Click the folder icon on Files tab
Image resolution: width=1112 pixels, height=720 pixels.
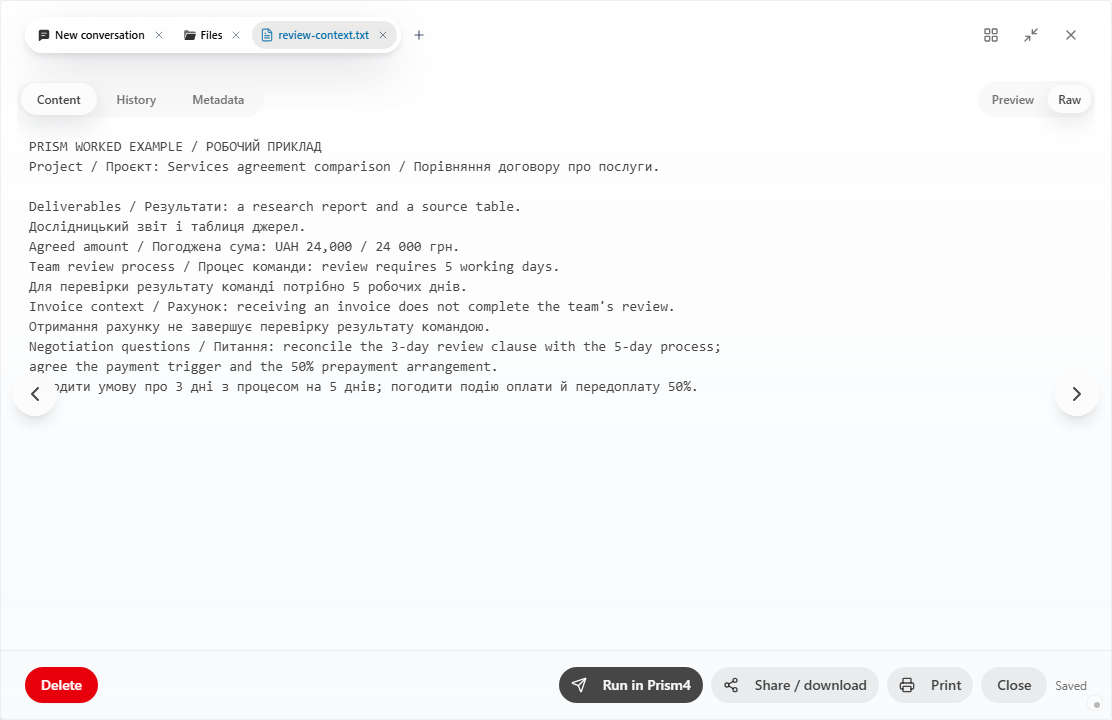(190, 35)
